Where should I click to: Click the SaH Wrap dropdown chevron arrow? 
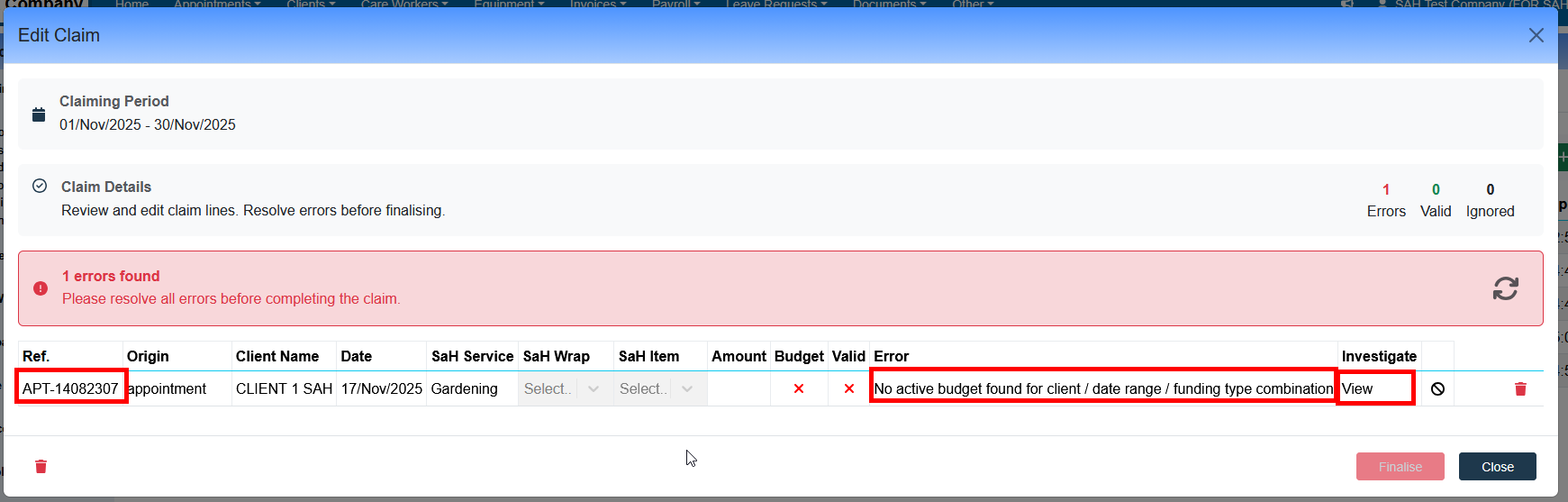click(x=593, y=388)
